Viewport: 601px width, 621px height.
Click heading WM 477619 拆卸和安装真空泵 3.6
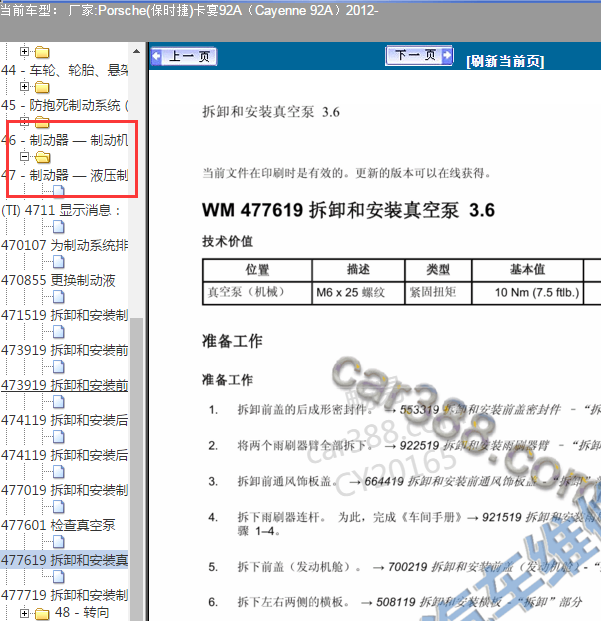point(348,210)
